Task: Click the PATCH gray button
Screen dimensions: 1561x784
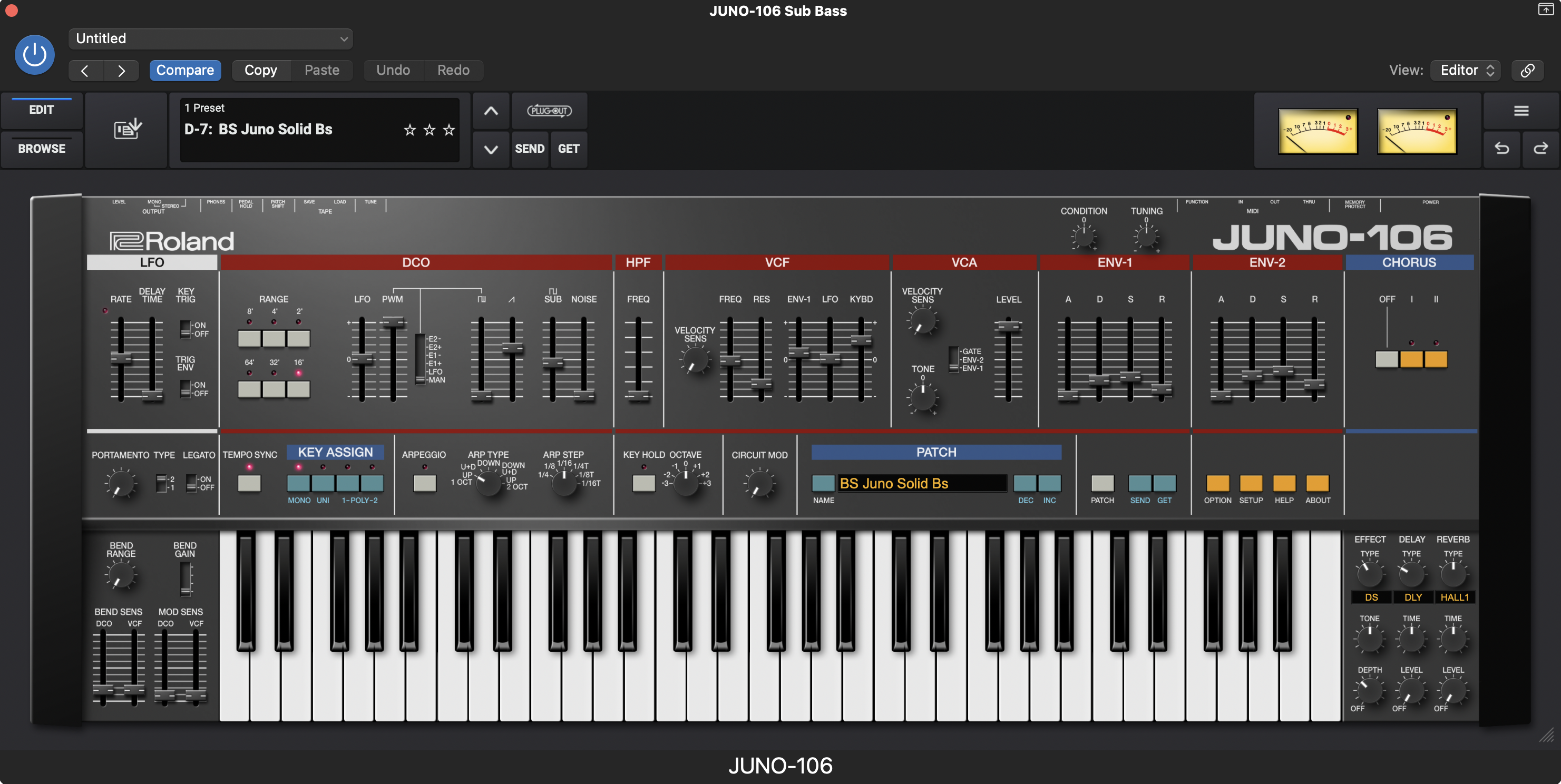Action: (1103, 483)
